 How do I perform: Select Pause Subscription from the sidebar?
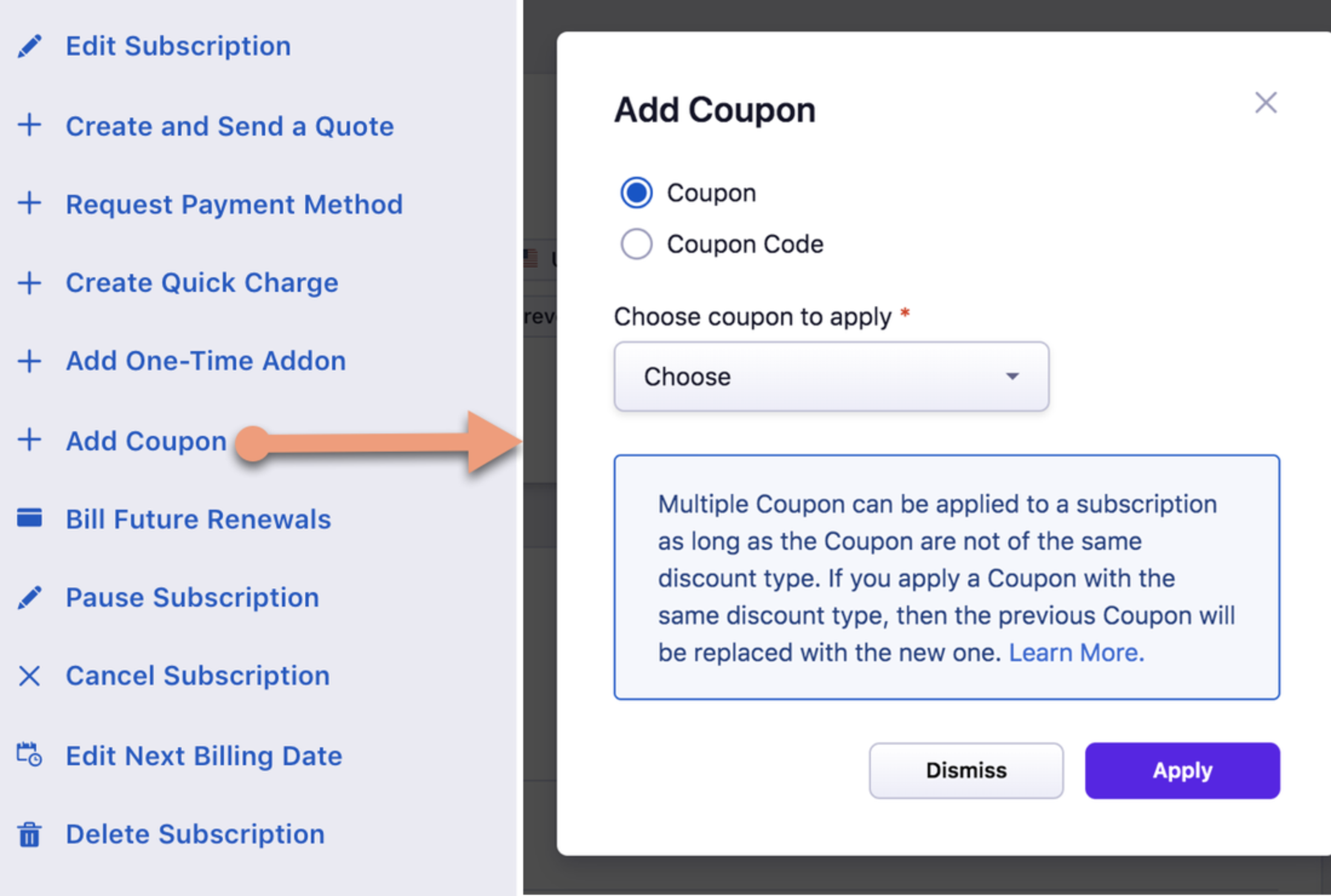pos(192,597)
